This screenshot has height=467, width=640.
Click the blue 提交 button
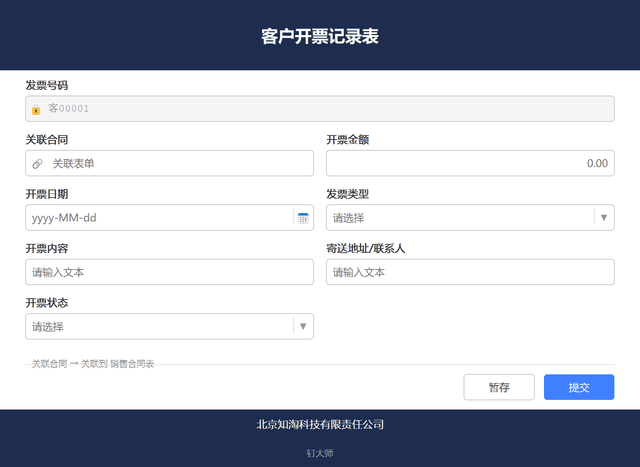point(579,387)
